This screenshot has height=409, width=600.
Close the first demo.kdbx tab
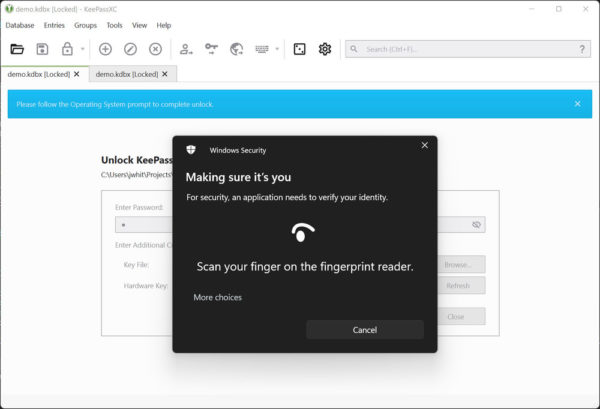pyautogui.click(x=77, y=74)
